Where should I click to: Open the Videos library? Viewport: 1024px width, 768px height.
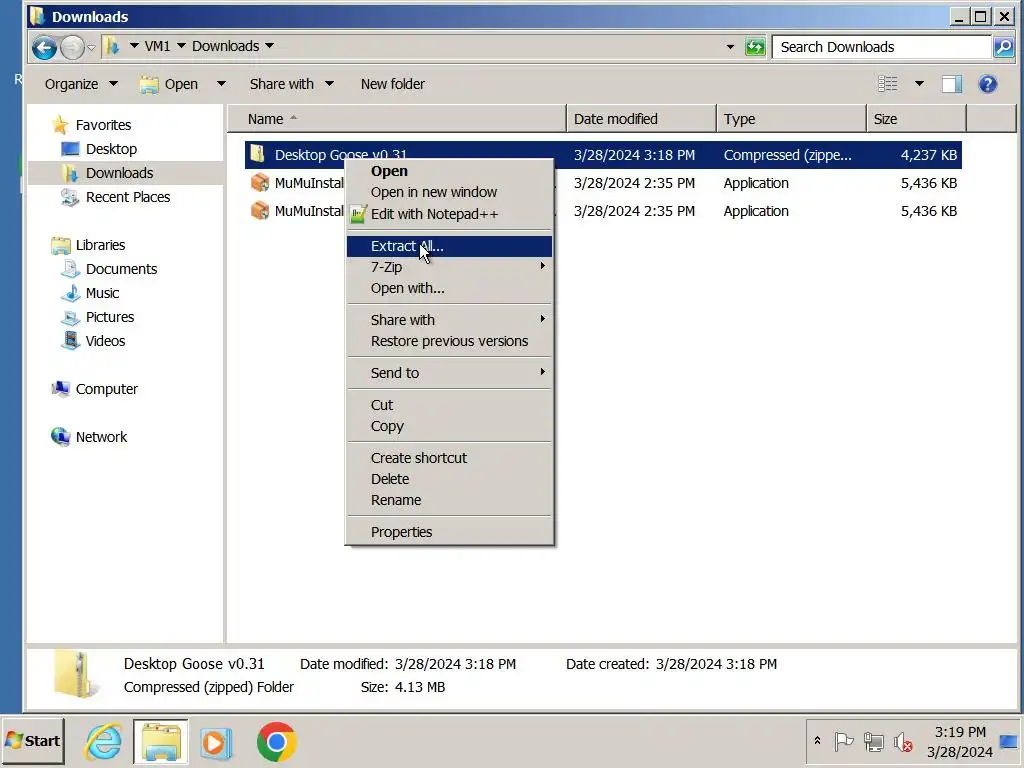[x=104, y=341]
